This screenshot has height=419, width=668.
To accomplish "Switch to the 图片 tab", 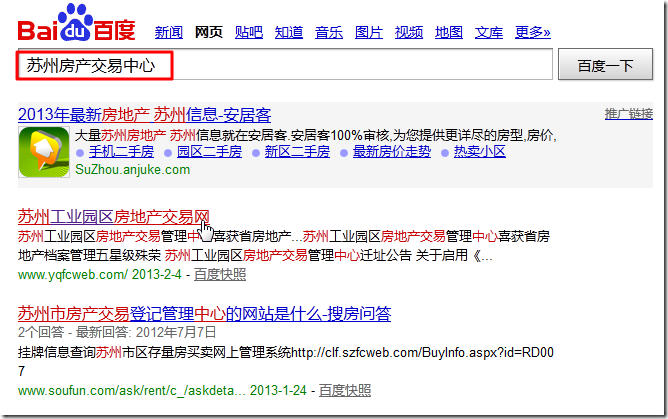I will (x=369, y=32).
